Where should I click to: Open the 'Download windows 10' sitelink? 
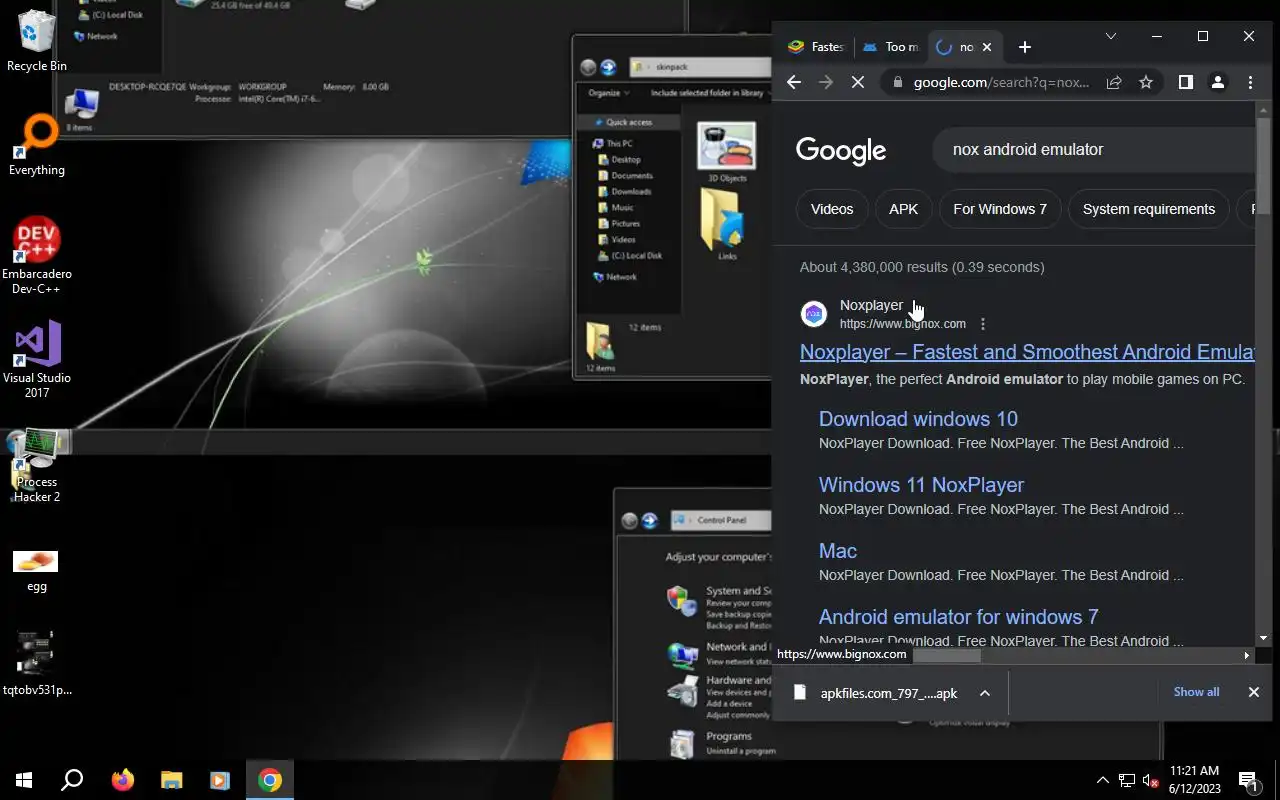tap(918, 419)
